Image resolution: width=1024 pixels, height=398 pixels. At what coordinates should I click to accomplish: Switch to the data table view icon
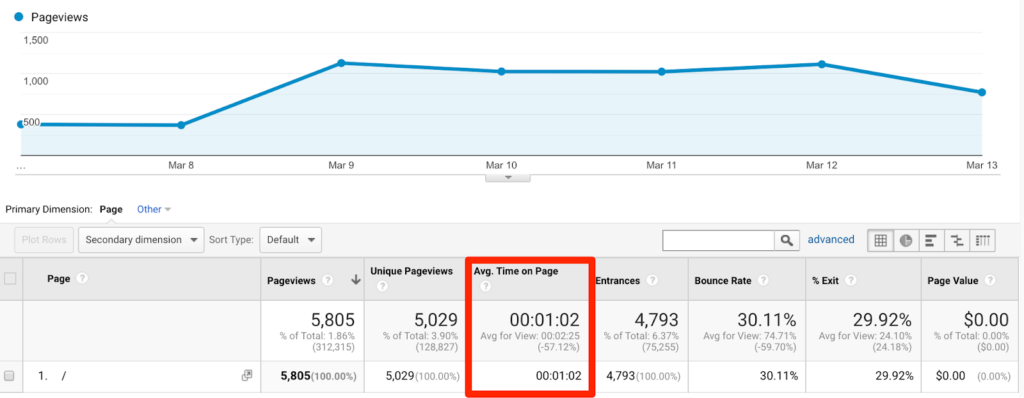pyautogui.click(x=880, y=240)
